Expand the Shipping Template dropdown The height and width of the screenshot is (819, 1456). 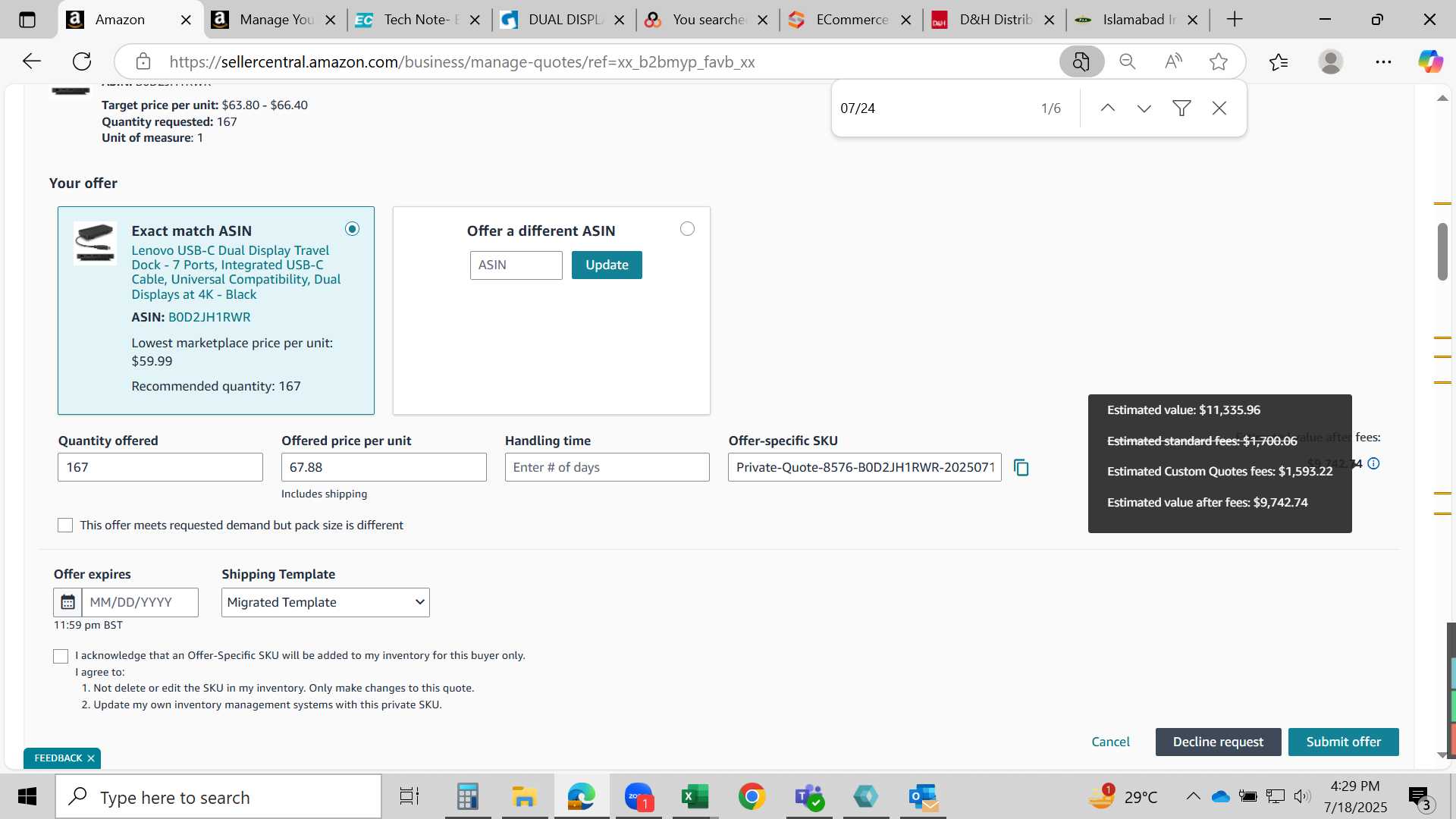click(x=325, y=602)
